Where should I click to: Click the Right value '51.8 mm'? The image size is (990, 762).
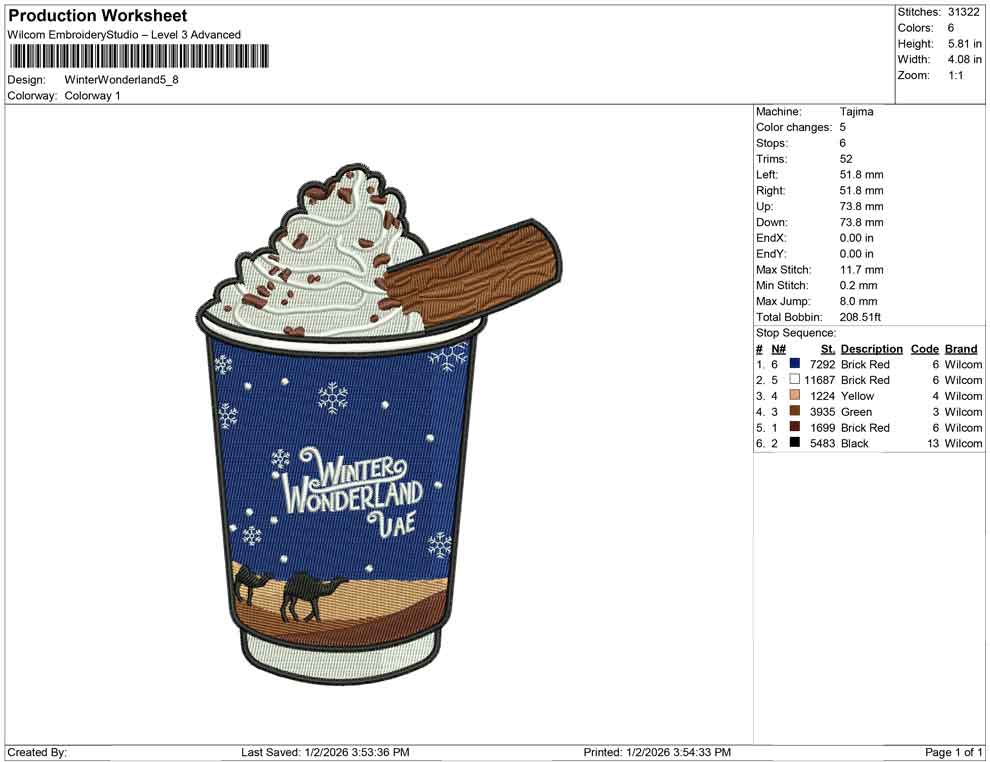tap(861, 191)
